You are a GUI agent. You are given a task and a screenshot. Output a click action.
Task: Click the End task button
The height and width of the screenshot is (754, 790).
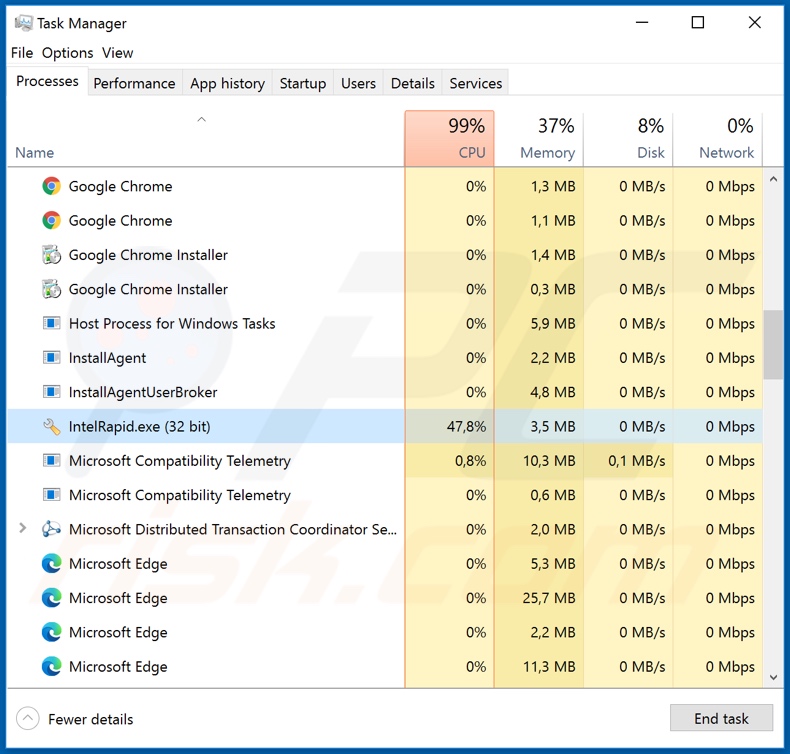tap(721, 718)
